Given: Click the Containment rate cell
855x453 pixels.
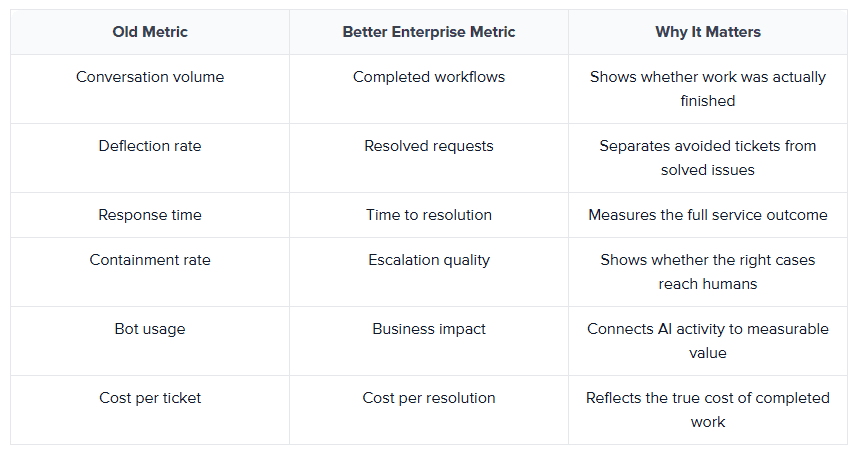Looking at the screenshot, I should point(150,272).
